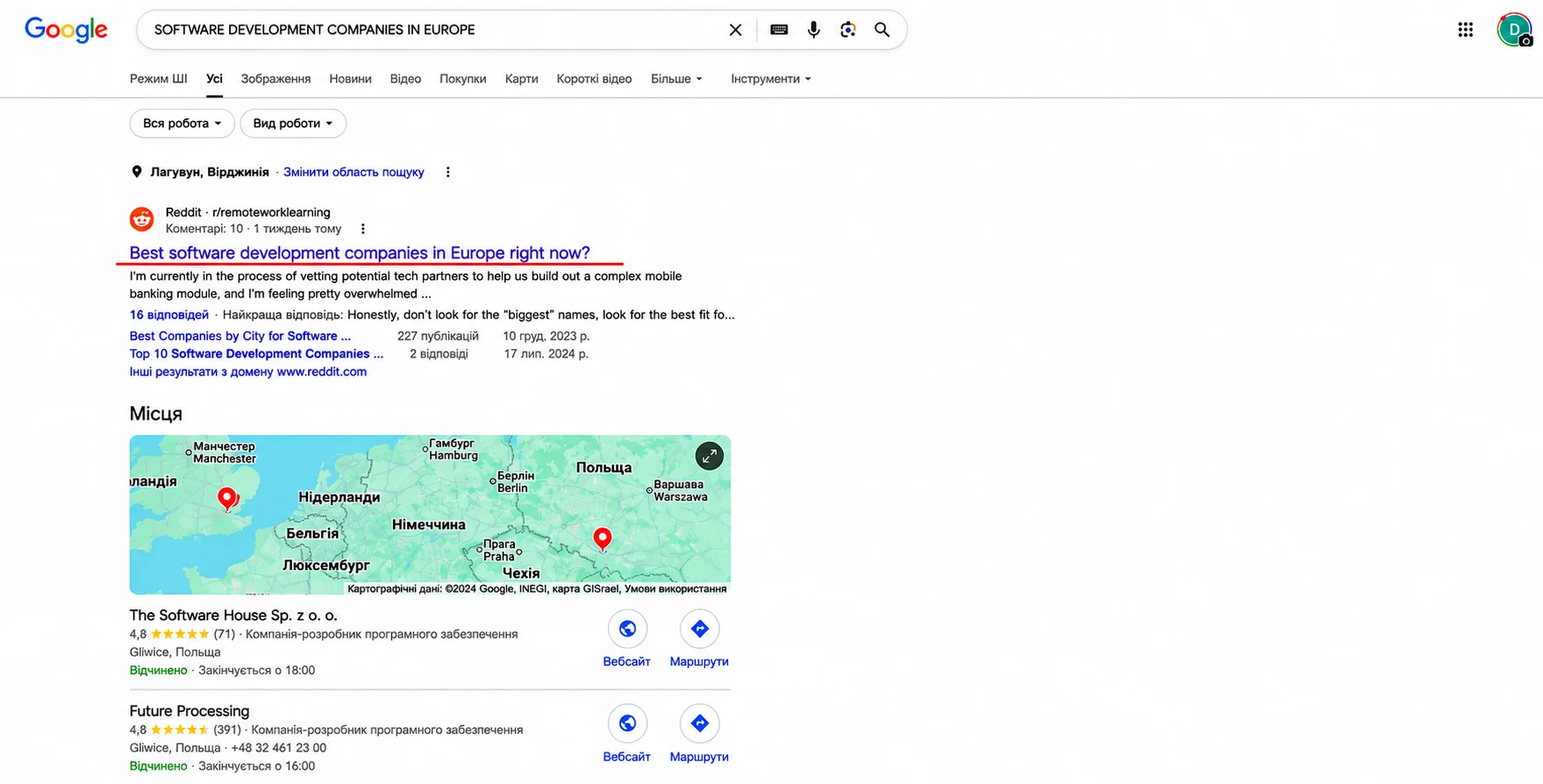Click the Reddit favicon on the first result
This screenshot has height=784, width=1543.
[x=141, y=218]
